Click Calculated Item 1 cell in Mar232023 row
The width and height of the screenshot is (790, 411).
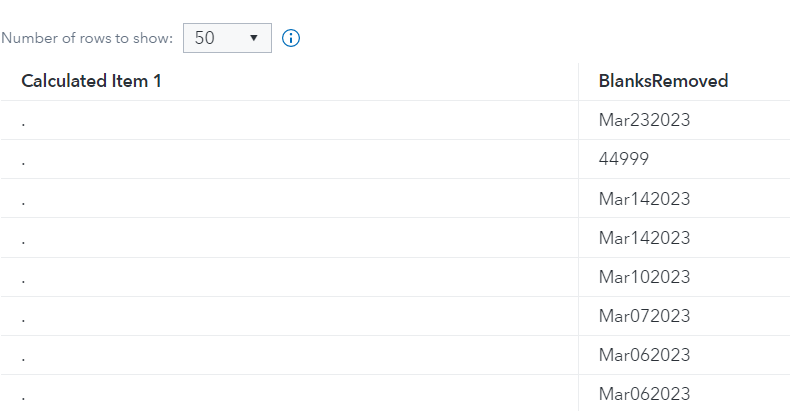[290, 120]
